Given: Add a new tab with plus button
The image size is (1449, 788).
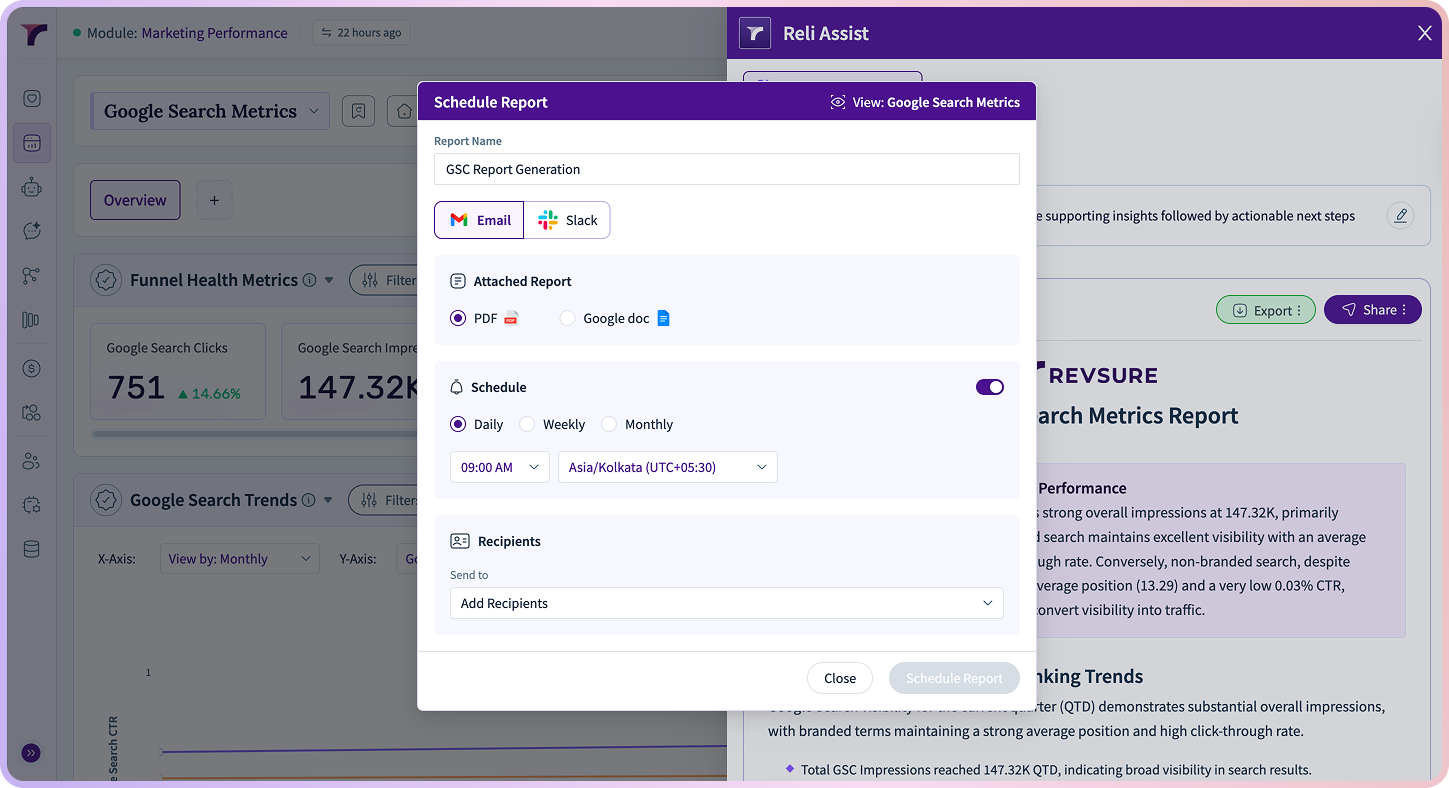Looking at the screenshot, I should pos(214,200).
